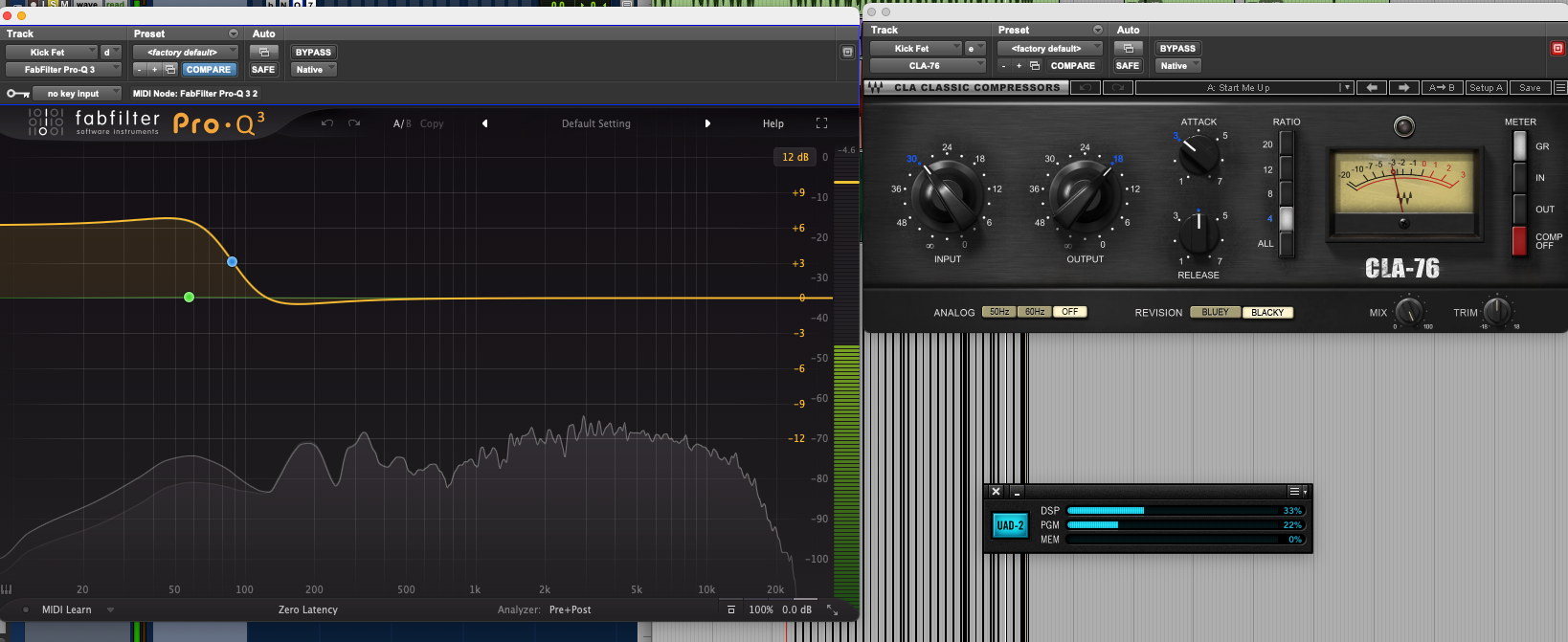Image resolution: width=1568 pixels, height=642 pixels.
Task: Open the UAD-2 meter options menu
Action: tap(1297, 491)
